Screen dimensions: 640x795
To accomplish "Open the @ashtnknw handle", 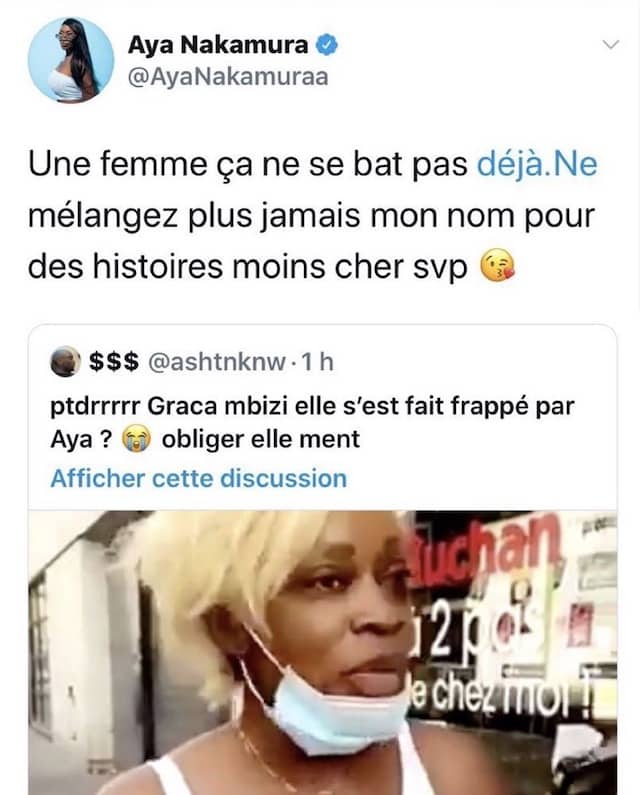I will pyautogui.click(x=217, y=362).
